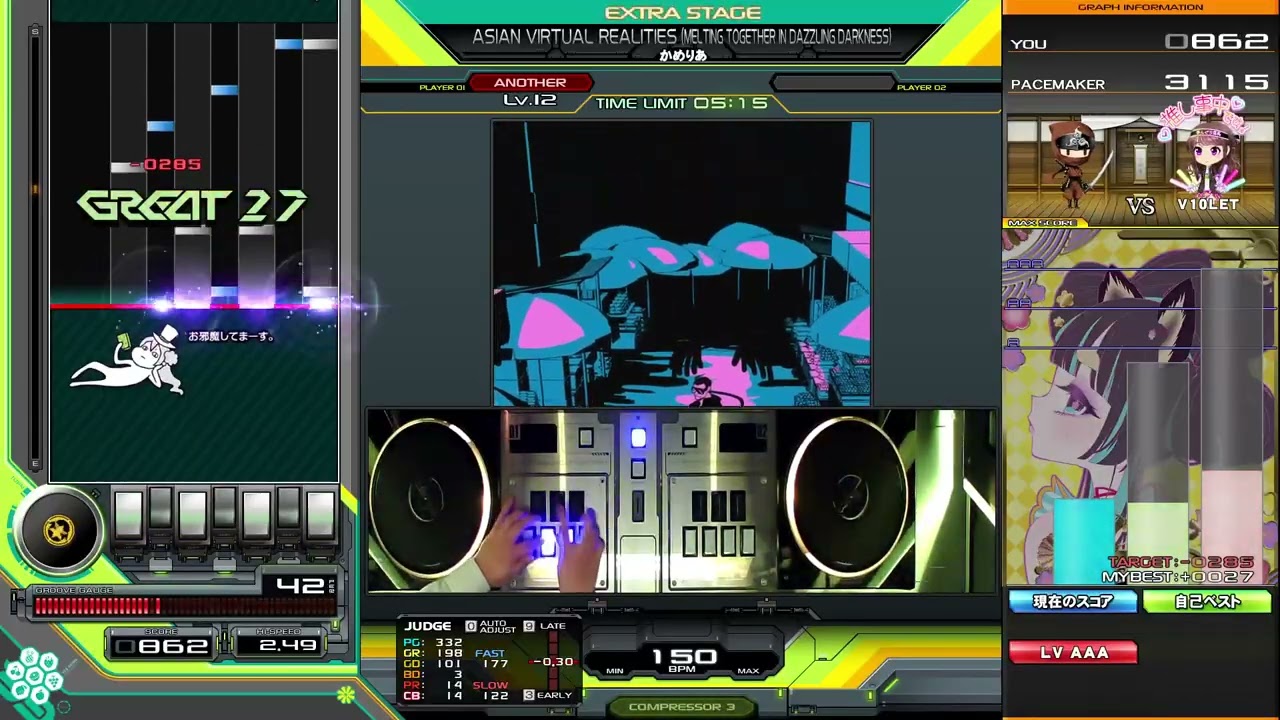Click the cyan current-score graph bar
This screenshot has width=1280, height=720.
pyautogui.click(x=1082, y=541)
